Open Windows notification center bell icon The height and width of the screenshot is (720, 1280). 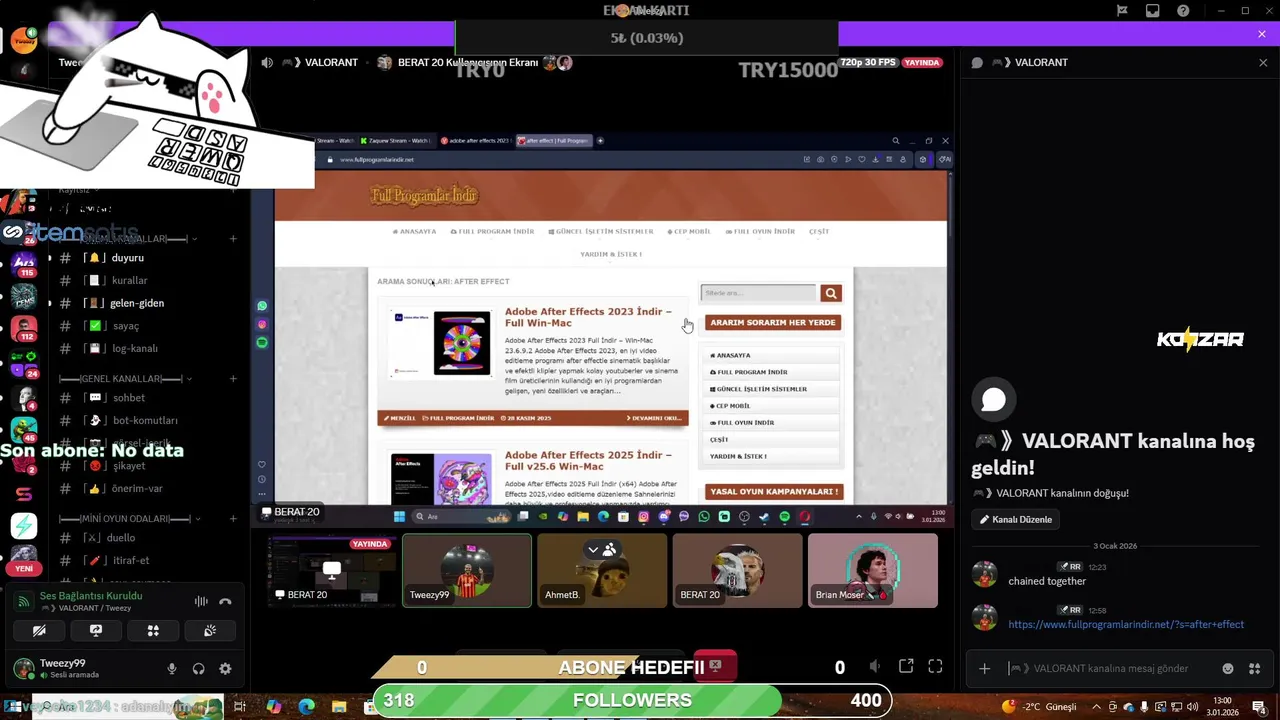point(1259,707)
